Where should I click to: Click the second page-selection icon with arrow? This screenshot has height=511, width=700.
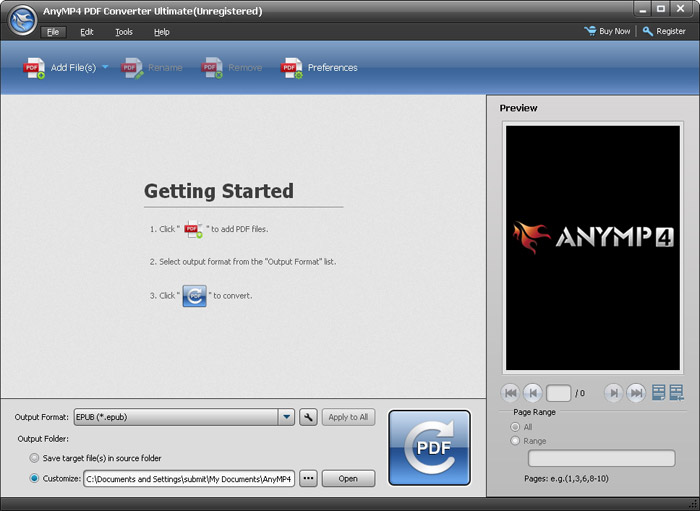coord(677,393)
